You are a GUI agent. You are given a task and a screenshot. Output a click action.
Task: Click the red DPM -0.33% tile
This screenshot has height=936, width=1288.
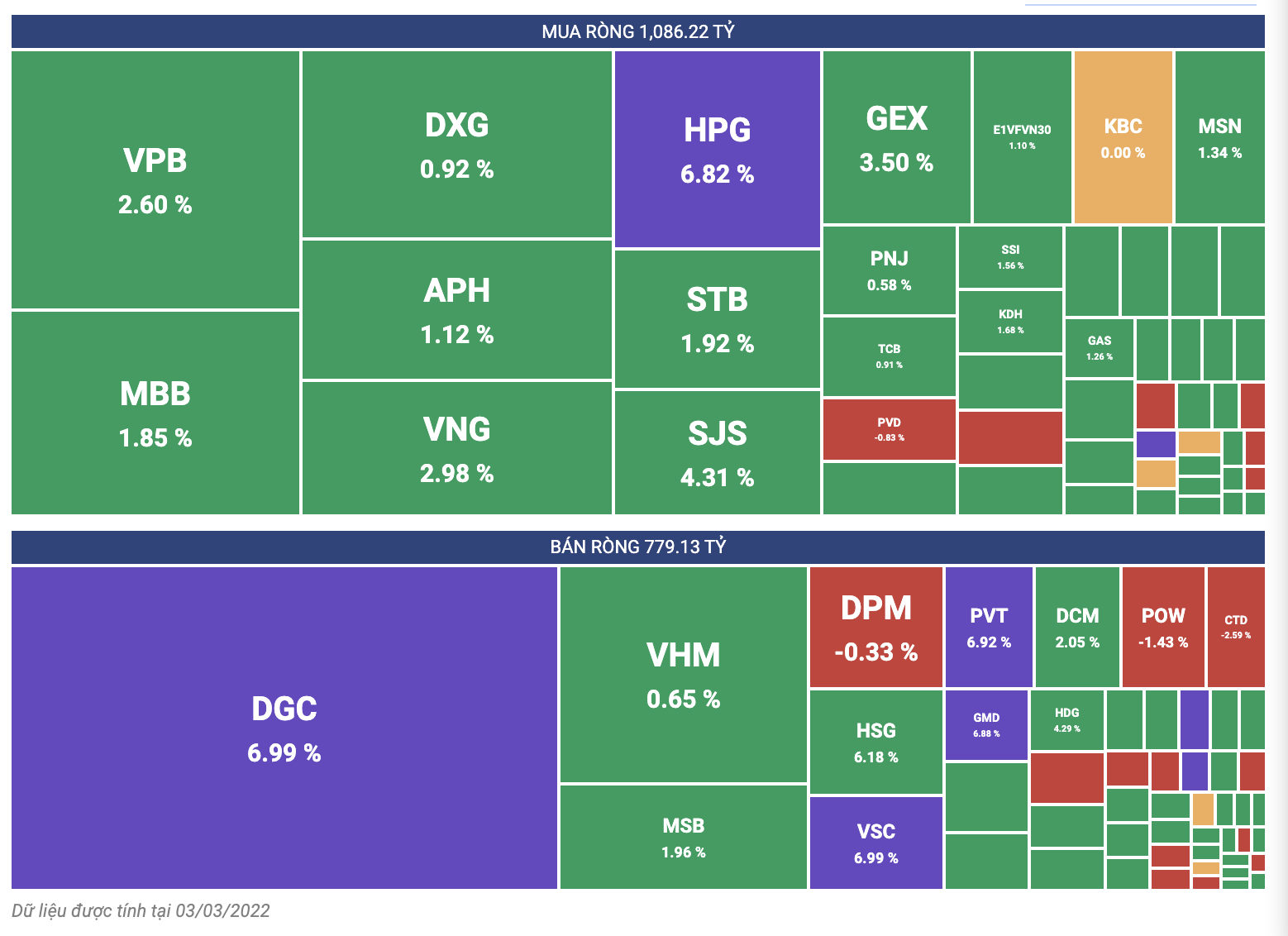tap(875, 628)
